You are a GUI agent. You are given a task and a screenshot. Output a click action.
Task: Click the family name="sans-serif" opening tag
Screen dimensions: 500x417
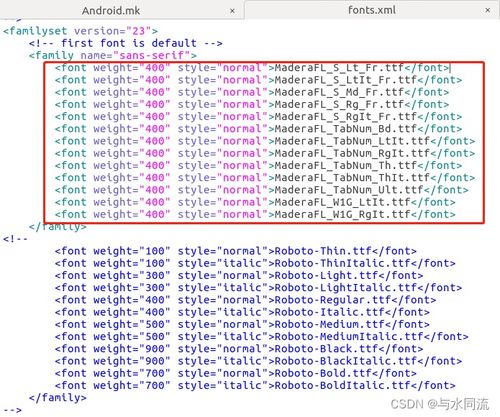113,55
